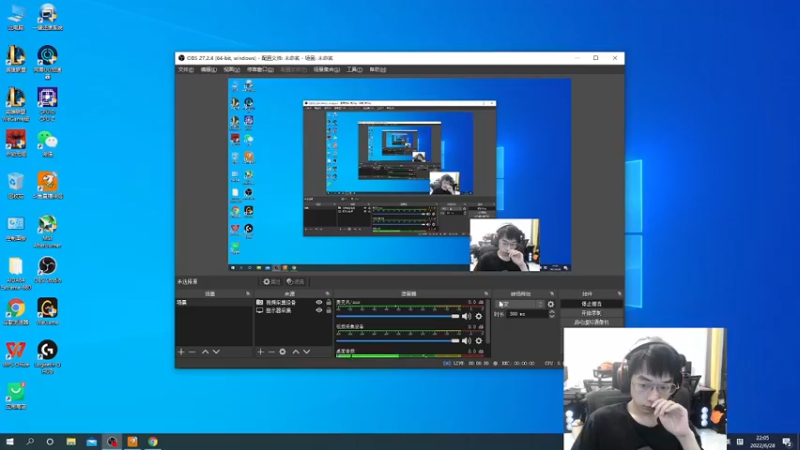Viewport: 800px width, 450px height.
Task: Open the scene transition type dropdown
Action: 519,304
